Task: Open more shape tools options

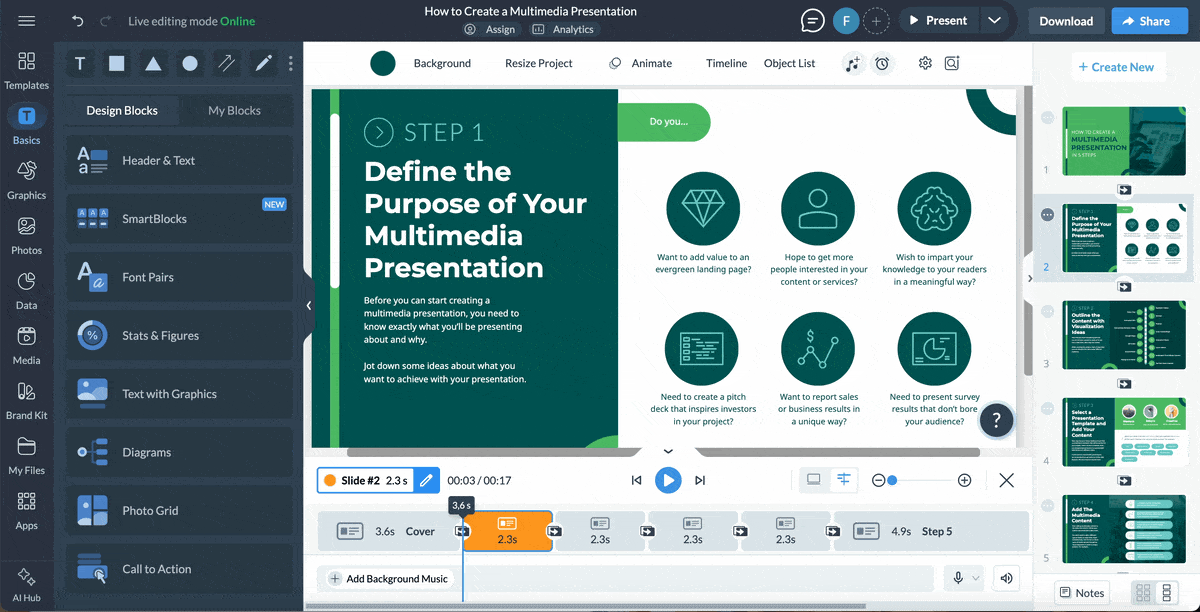Action: point(291,64)
